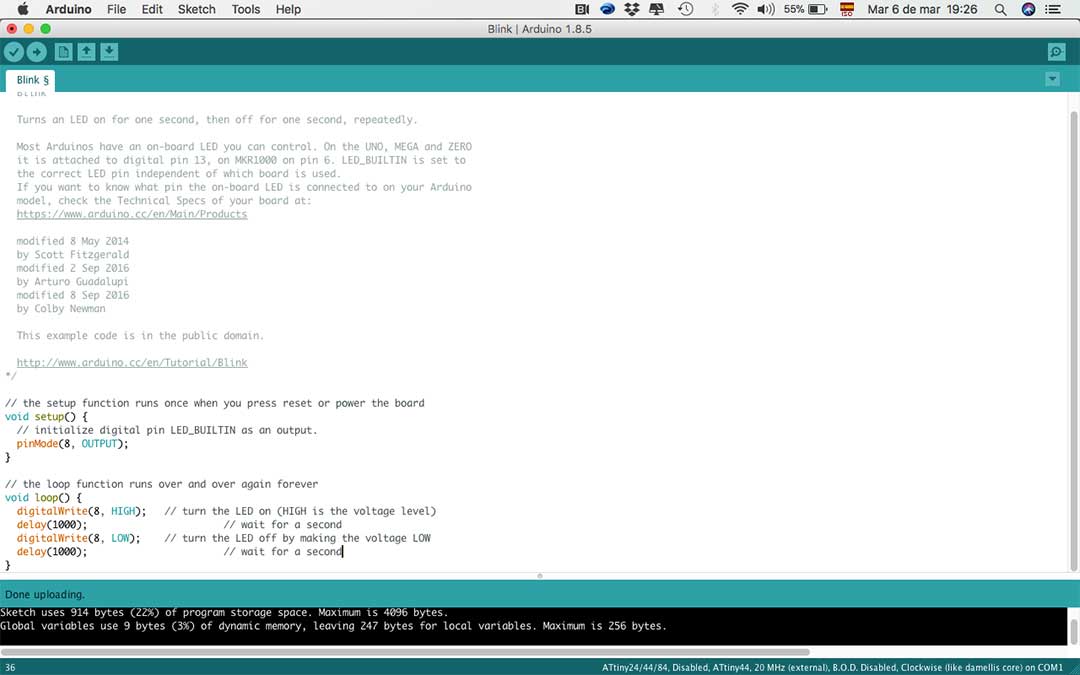The height and width of the screenshot is (675, 1080).
Task: Click the editor/console divider handle dot
Action: coord(540,576)
